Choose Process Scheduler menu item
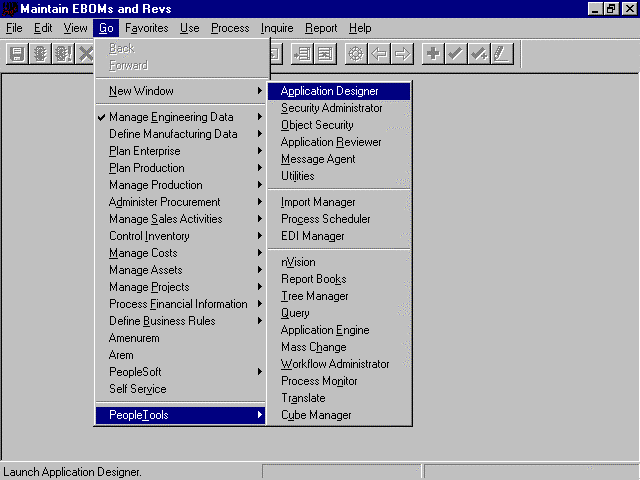The width and height of the screenshot is (640, 480). [x=339, y=219]
